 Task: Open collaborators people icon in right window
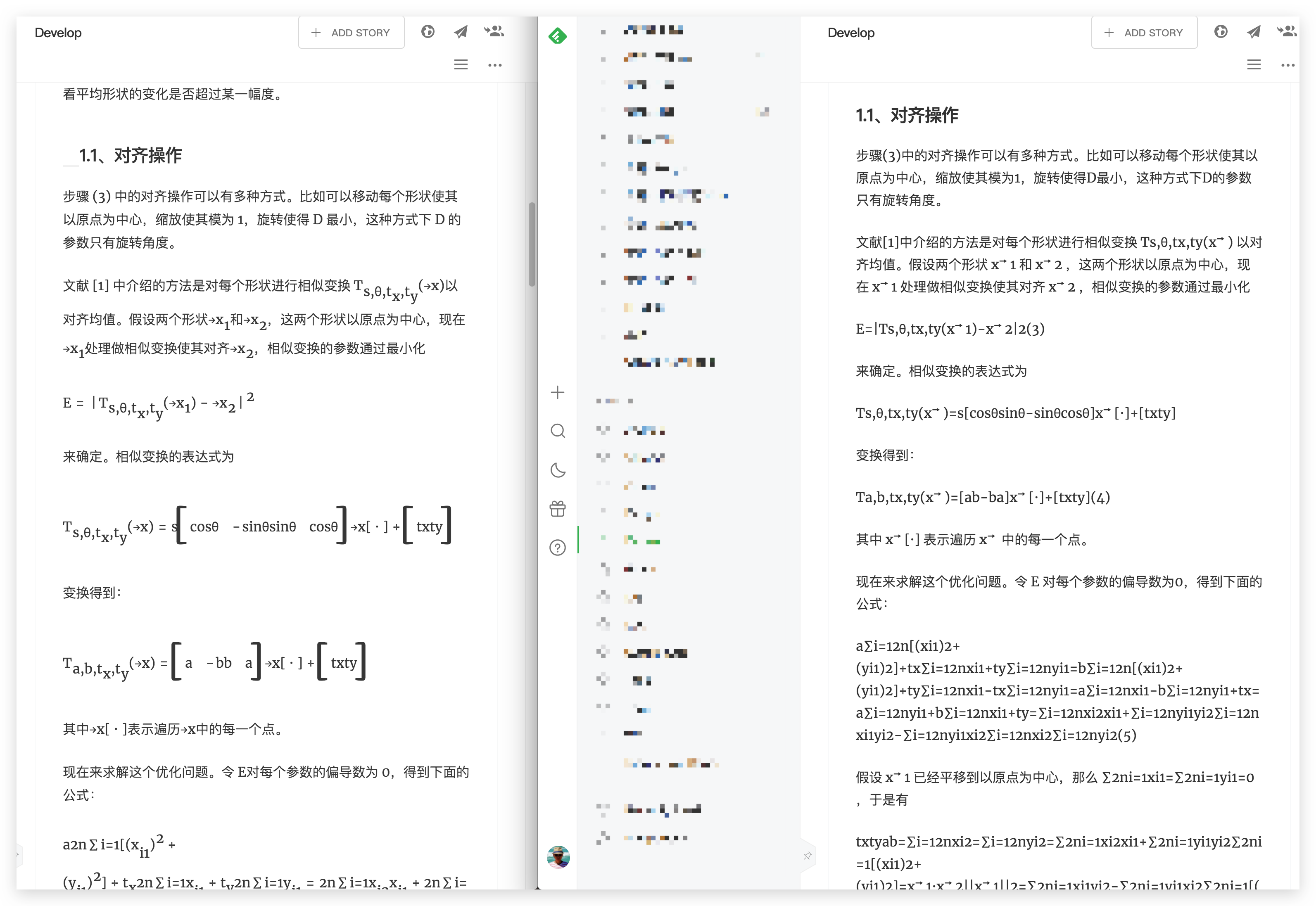pos(1287,32)
